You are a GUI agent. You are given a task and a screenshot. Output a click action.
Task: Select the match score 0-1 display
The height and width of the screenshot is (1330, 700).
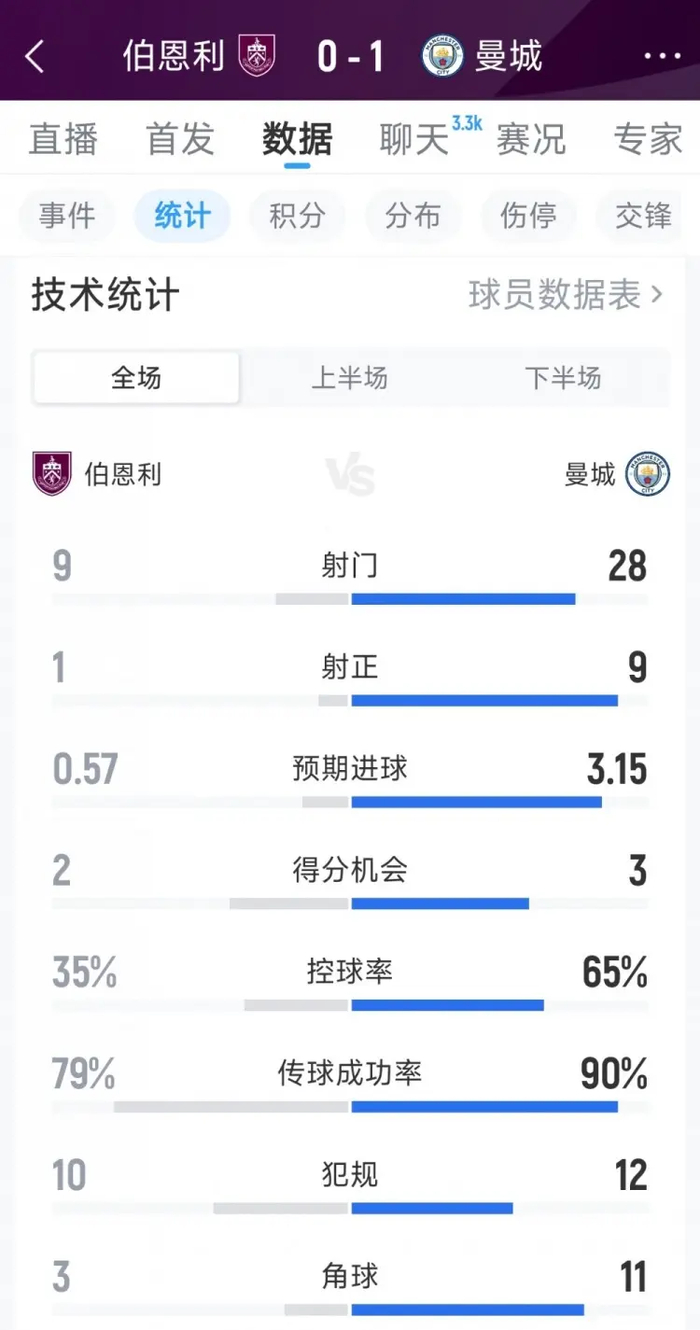pos(349,56)
